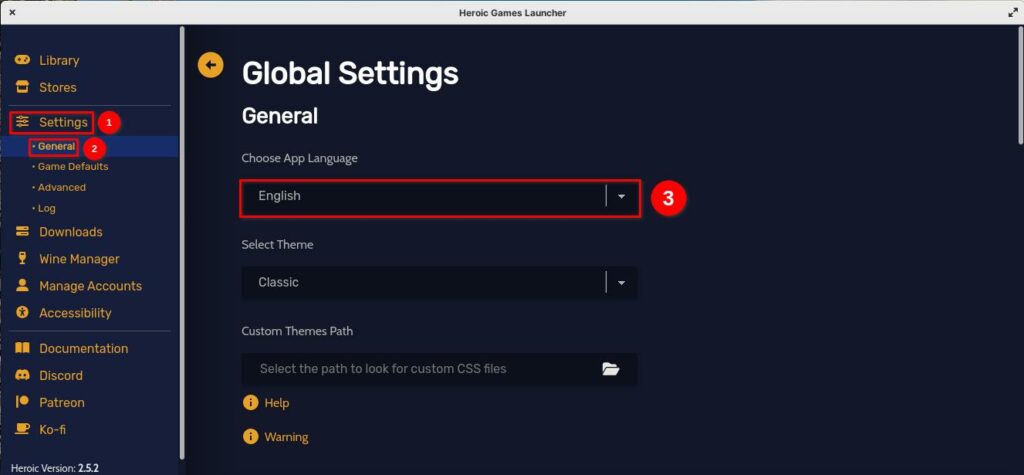The height and width of the screenshot is (475, 1024).
Task: Click the Stores shop icon
Action: pos(22,87)
